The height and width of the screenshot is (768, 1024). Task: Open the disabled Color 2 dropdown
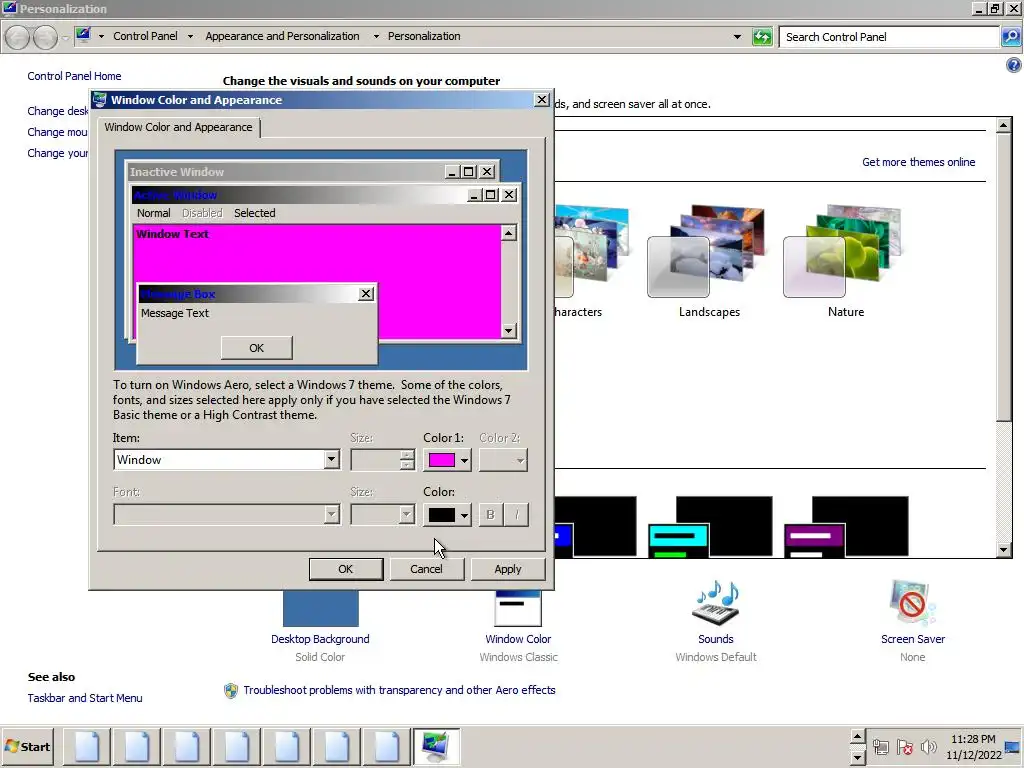pyautogui.click(x=503, y=460)
